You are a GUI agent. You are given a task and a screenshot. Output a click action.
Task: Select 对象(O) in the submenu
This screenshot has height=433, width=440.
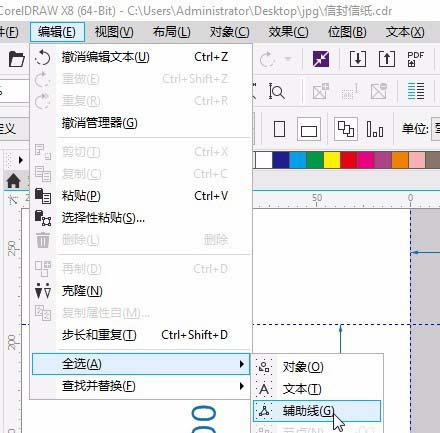[317, 367]
